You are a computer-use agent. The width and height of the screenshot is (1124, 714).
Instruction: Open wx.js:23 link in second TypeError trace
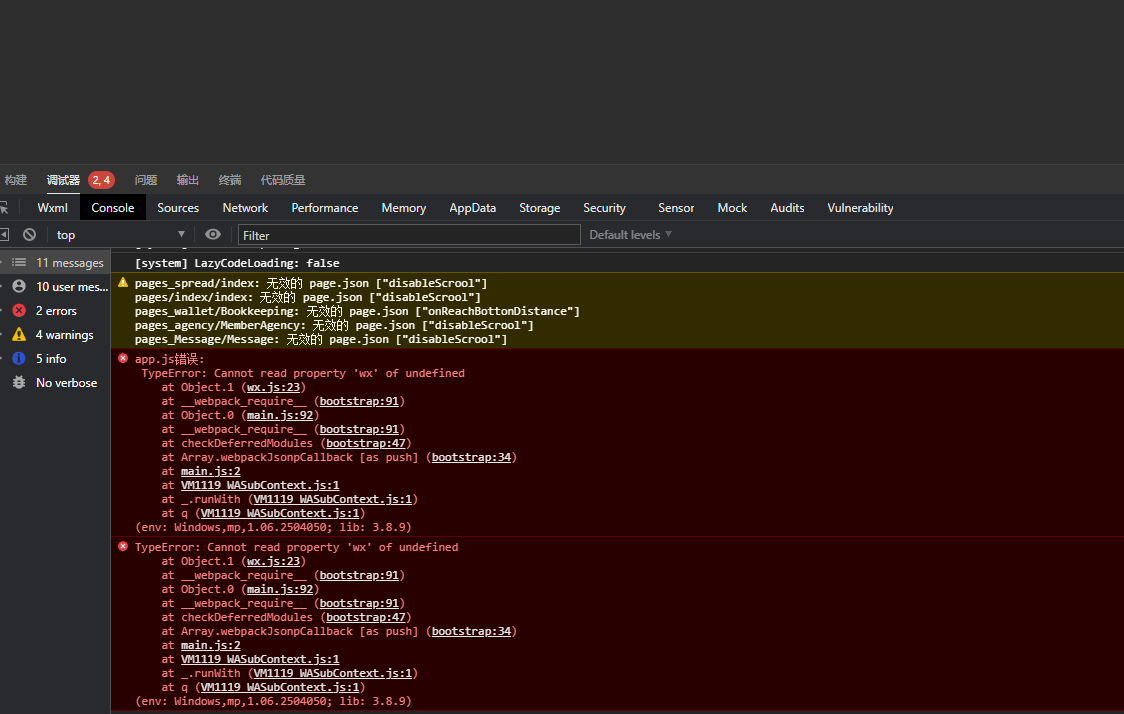[x=273, y=561]
